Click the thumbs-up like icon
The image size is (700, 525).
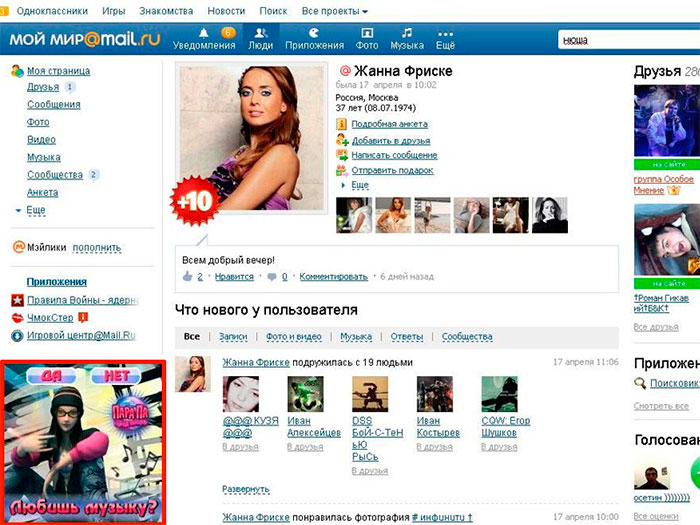188,276
